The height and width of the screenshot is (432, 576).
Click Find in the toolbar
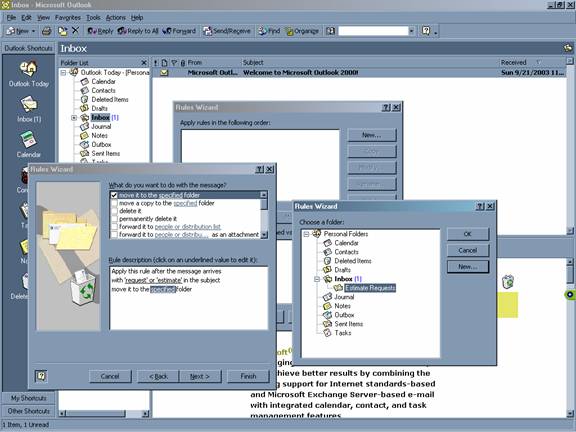[269, 31]
